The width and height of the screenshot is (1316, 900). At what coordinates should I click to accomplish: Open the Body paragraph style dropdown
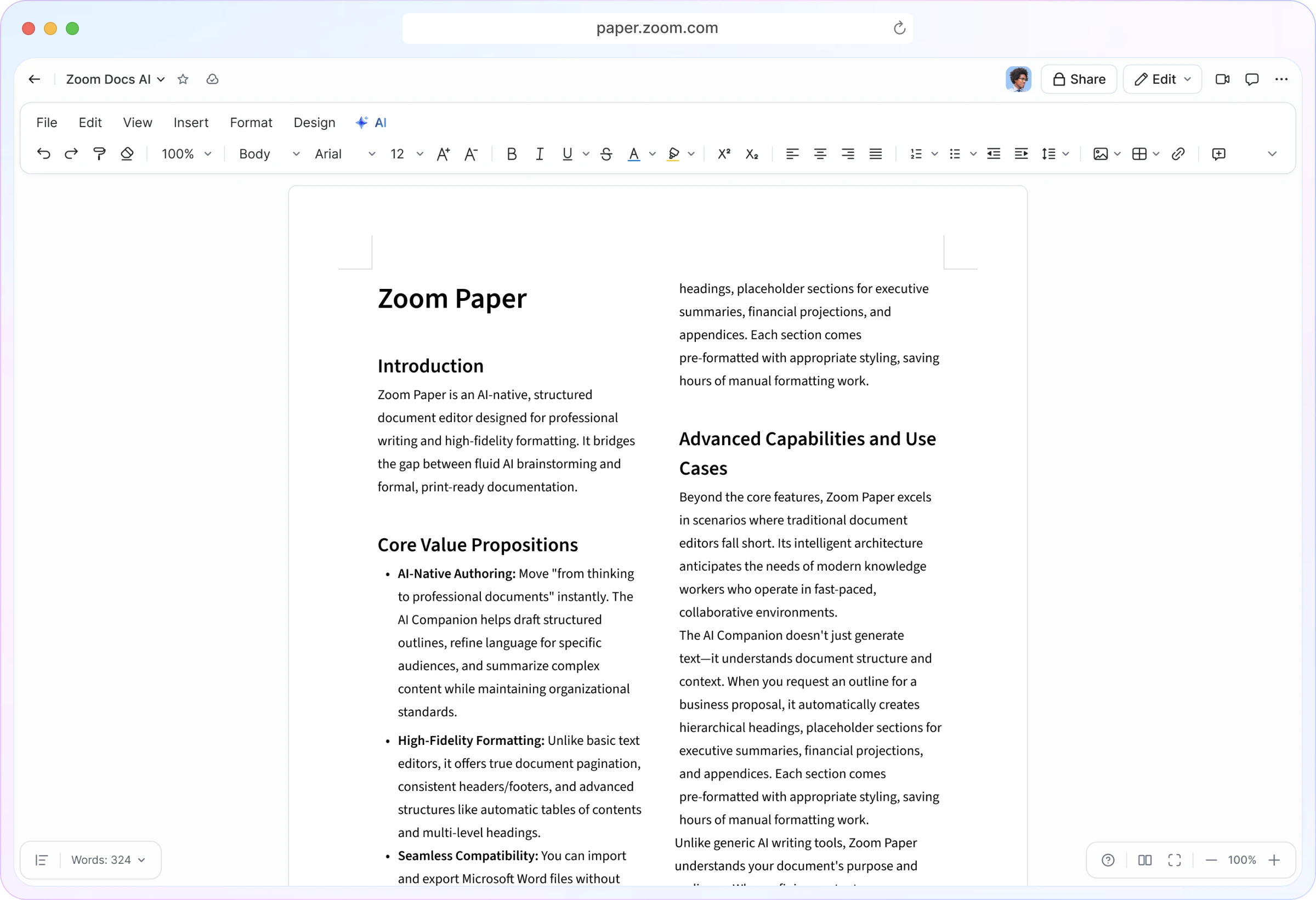pyautogui.click(x=269, y=154)
